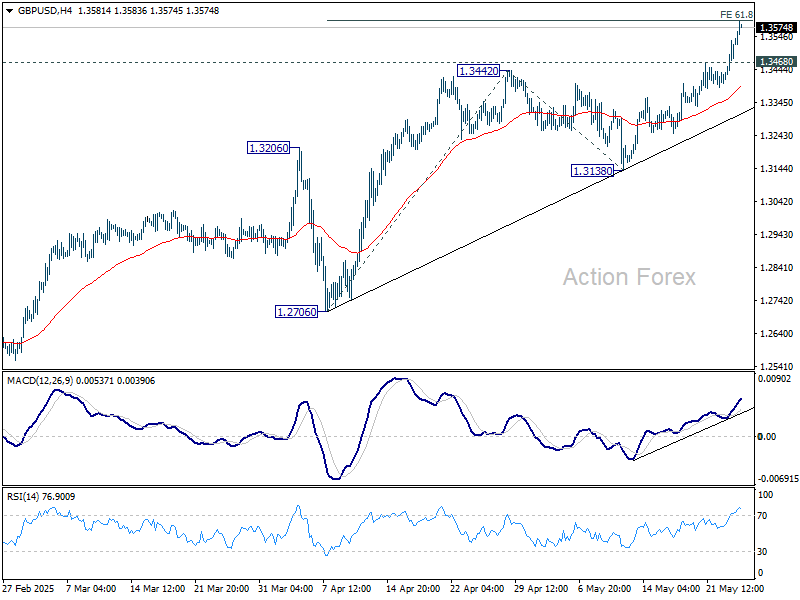Click the 1.31440 price axis value
The image size is (800, 600).
coord(777,169)
